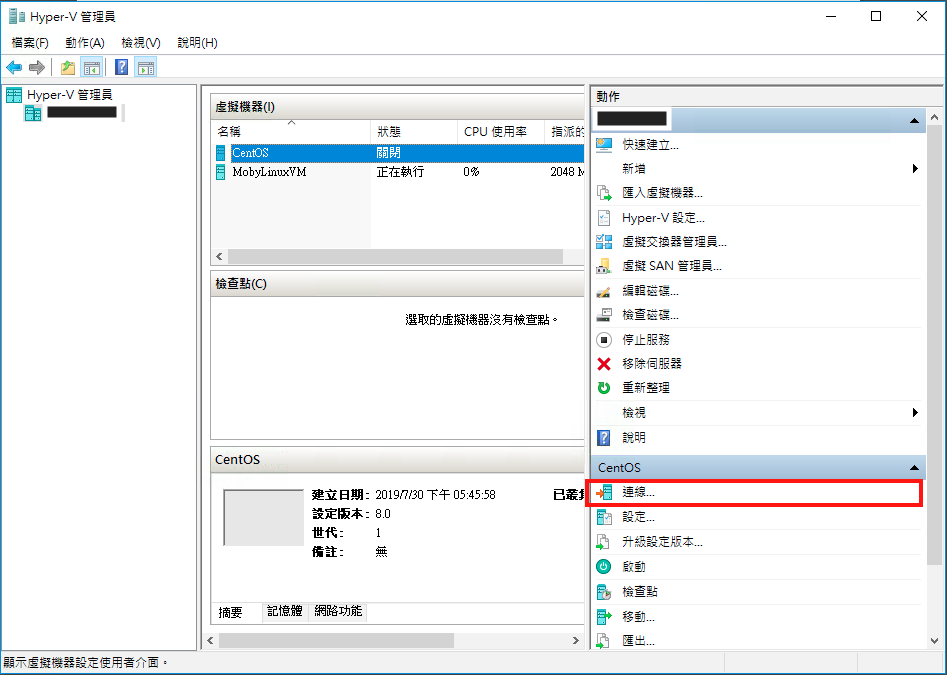Switch to the 網路功能 tab
The width and height of the screenshot is (947, 675).
[338, 612]
